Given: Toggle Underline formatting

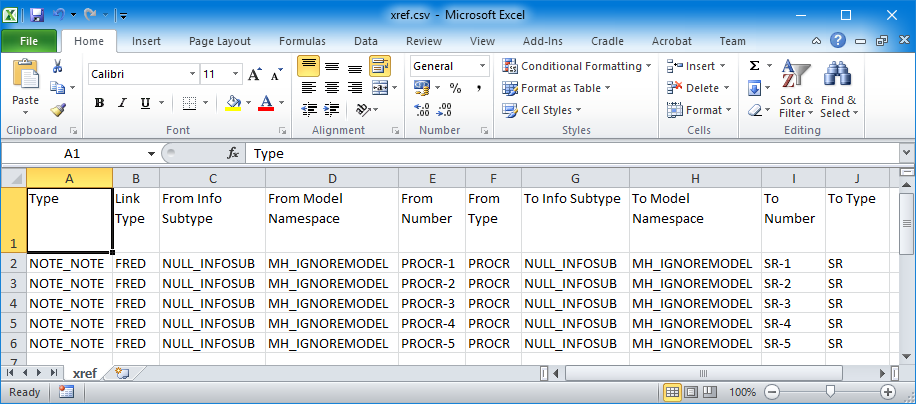Looking at the screenshot, I should tap(145, 103).
